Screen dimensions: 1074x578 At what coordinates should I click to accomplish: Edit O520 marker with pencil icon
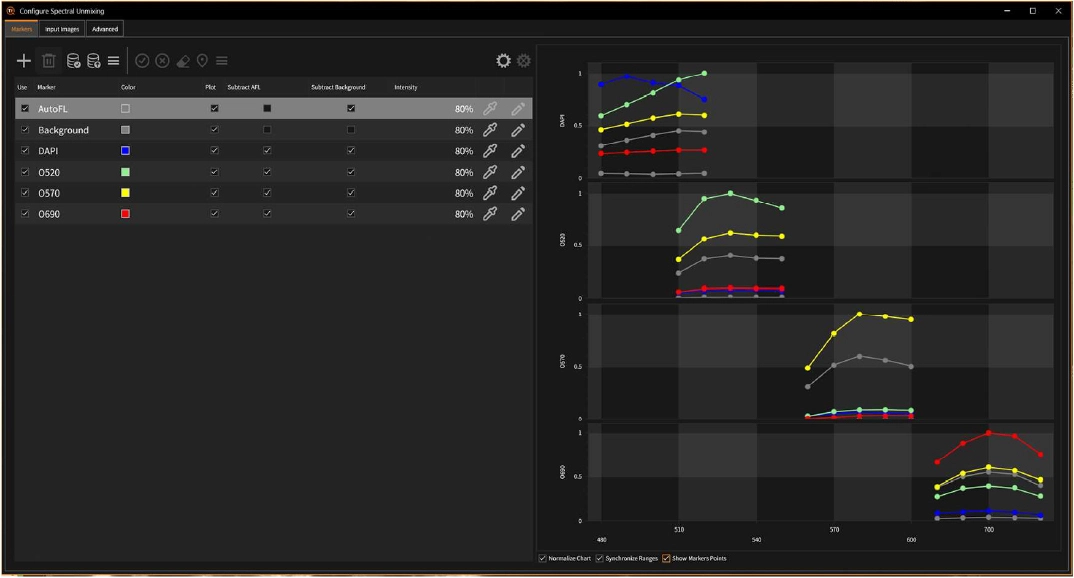click(518, 172)
